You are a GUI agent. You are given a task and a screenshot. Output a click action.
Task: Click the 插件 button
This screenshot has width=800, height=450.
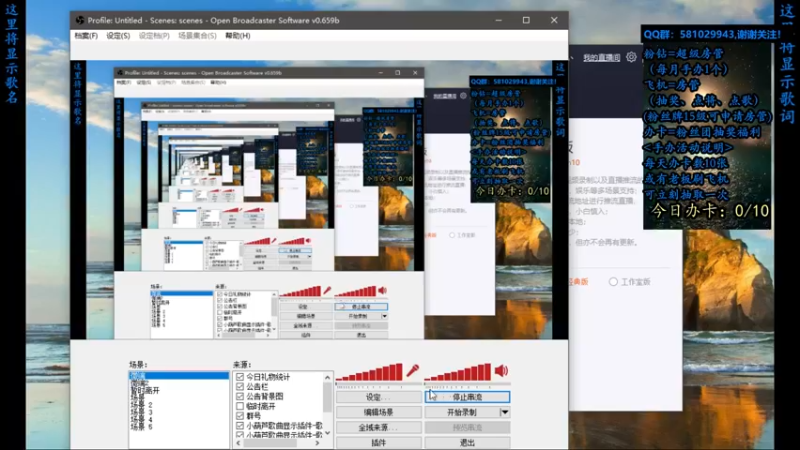[x=379, y=442]
